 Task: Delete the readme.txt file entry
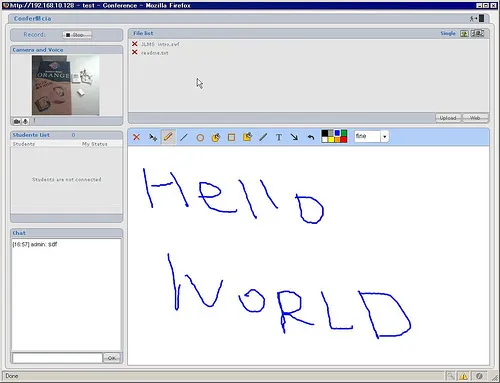click(x=135, y=52)
